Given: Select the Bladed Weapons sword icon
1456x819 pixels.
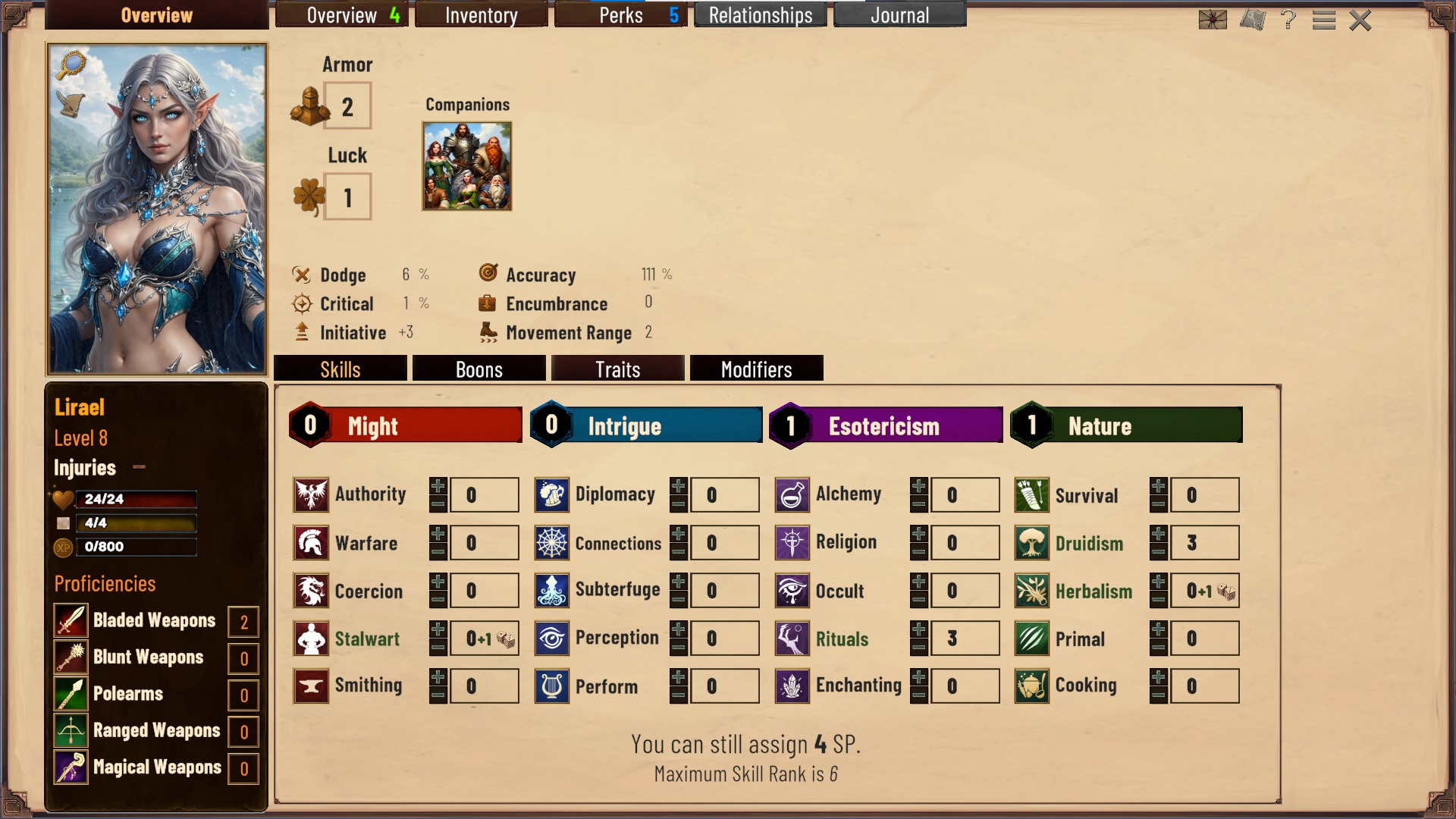Looking at the screenshot, I should [x=71, y=620].
